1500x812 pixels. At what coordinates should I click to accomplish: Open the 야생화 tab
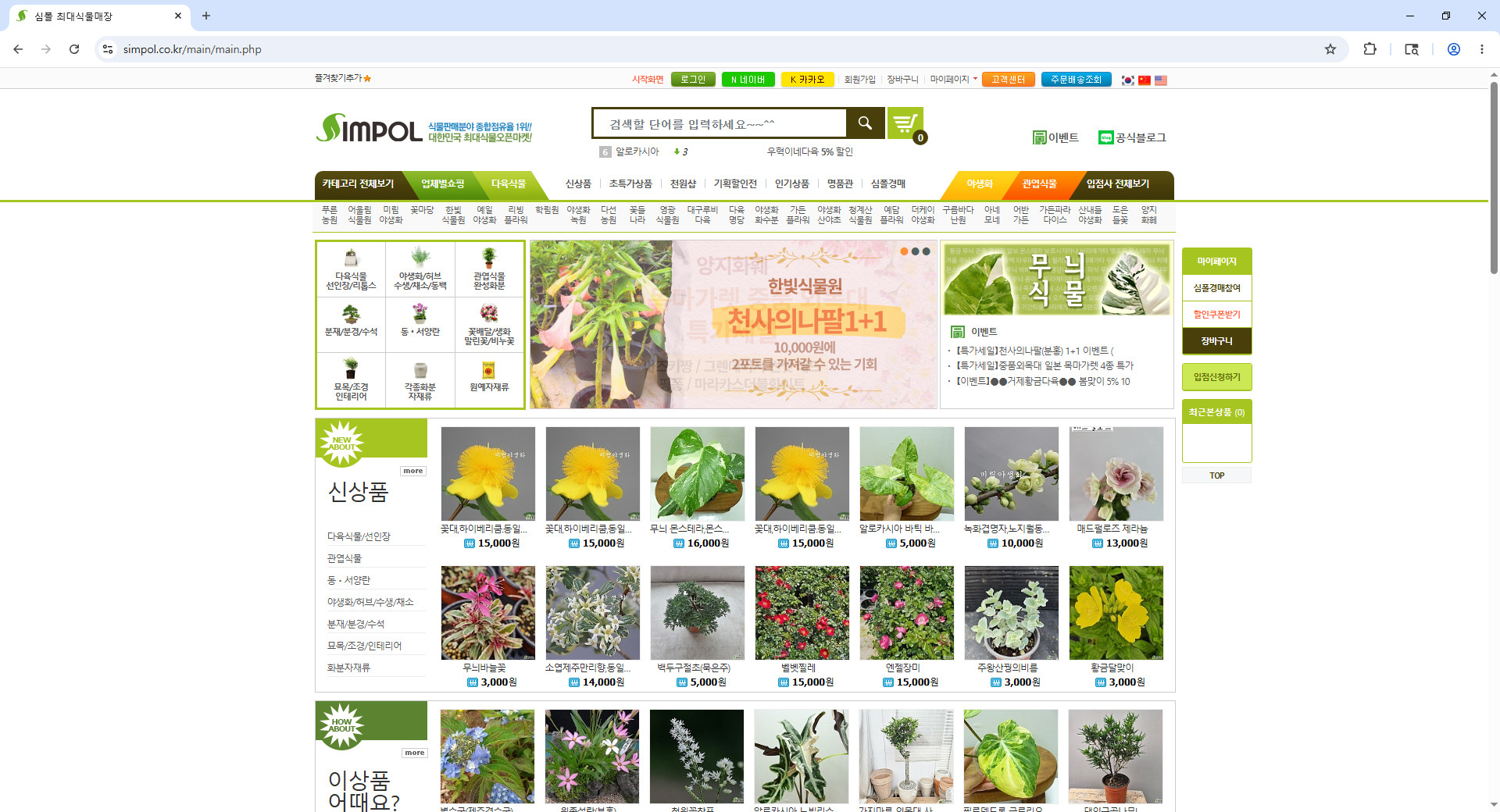click(x=979, y=184)
